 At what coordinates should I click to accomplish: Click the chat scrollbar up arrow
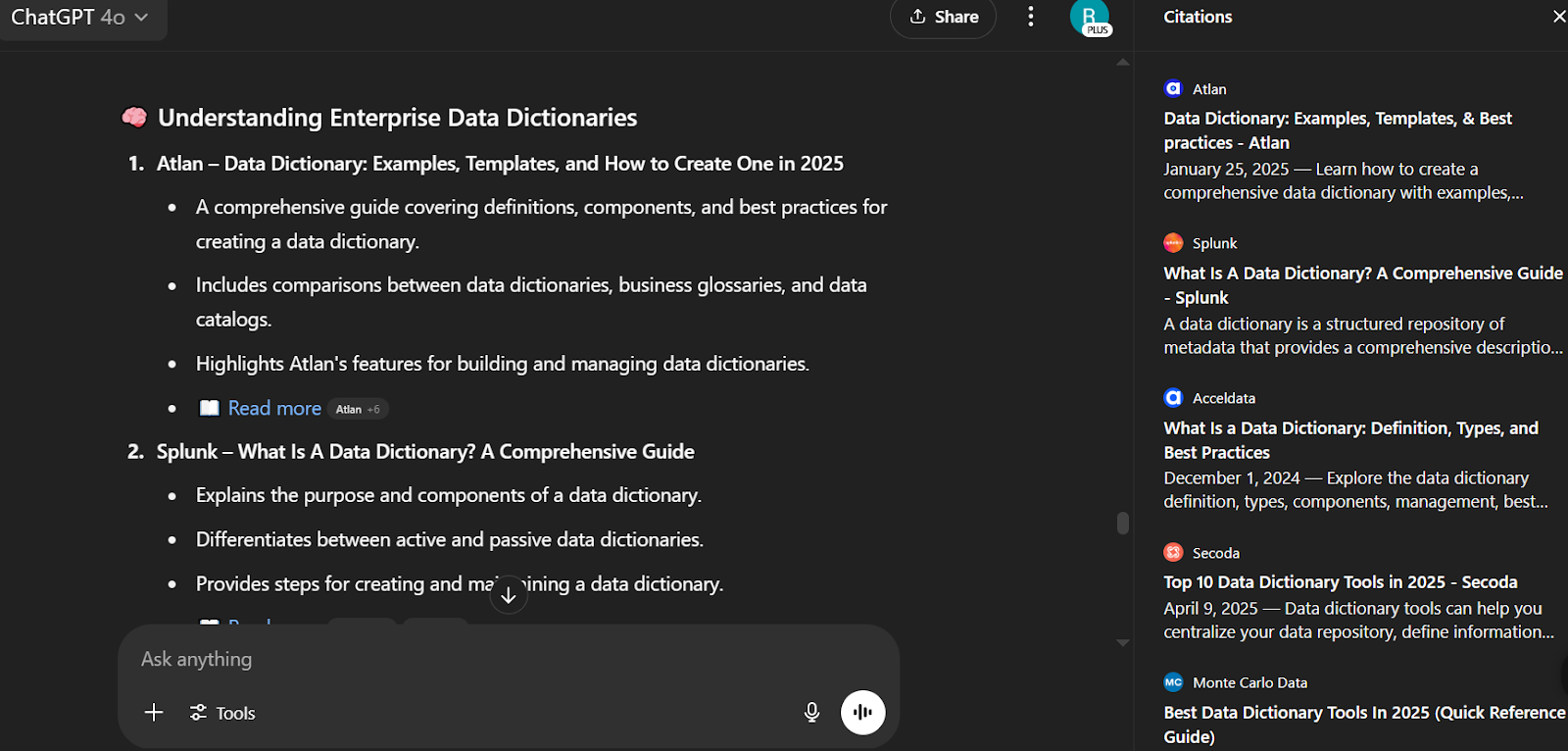coord(1123,62)
